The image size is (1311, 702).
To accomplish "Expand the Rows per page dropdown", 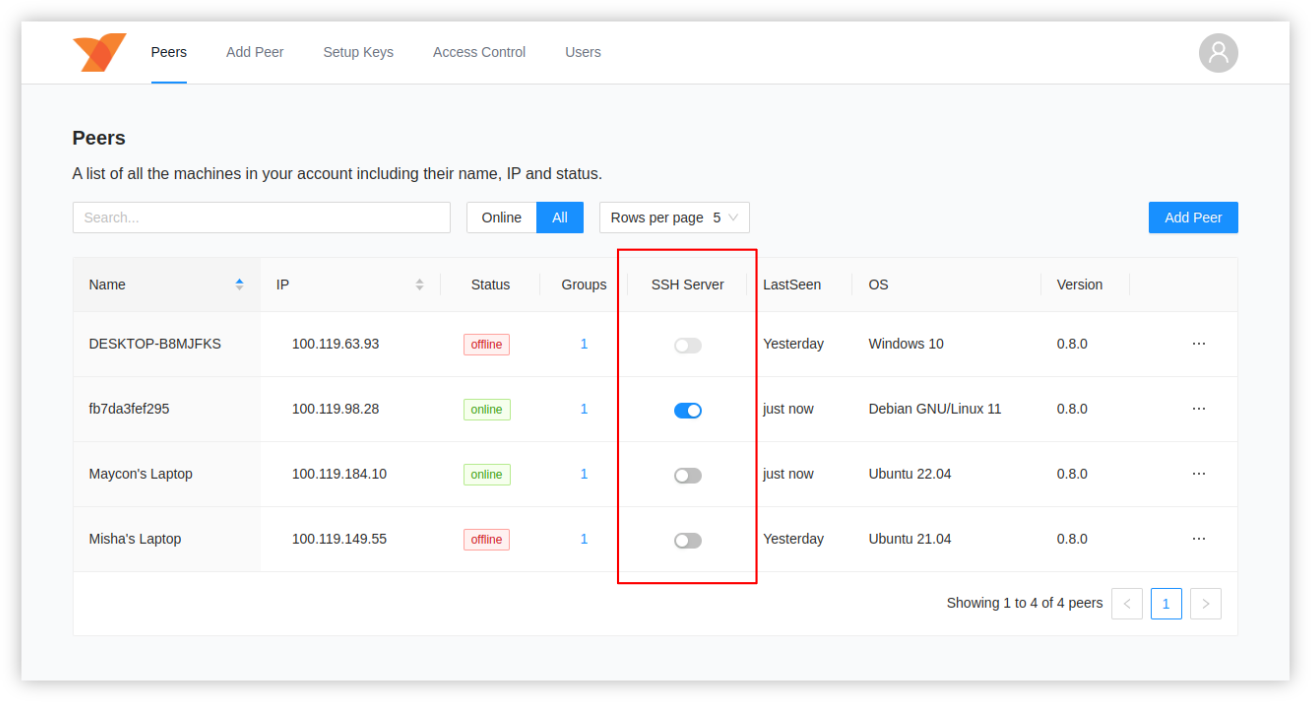I will point(674,218).
